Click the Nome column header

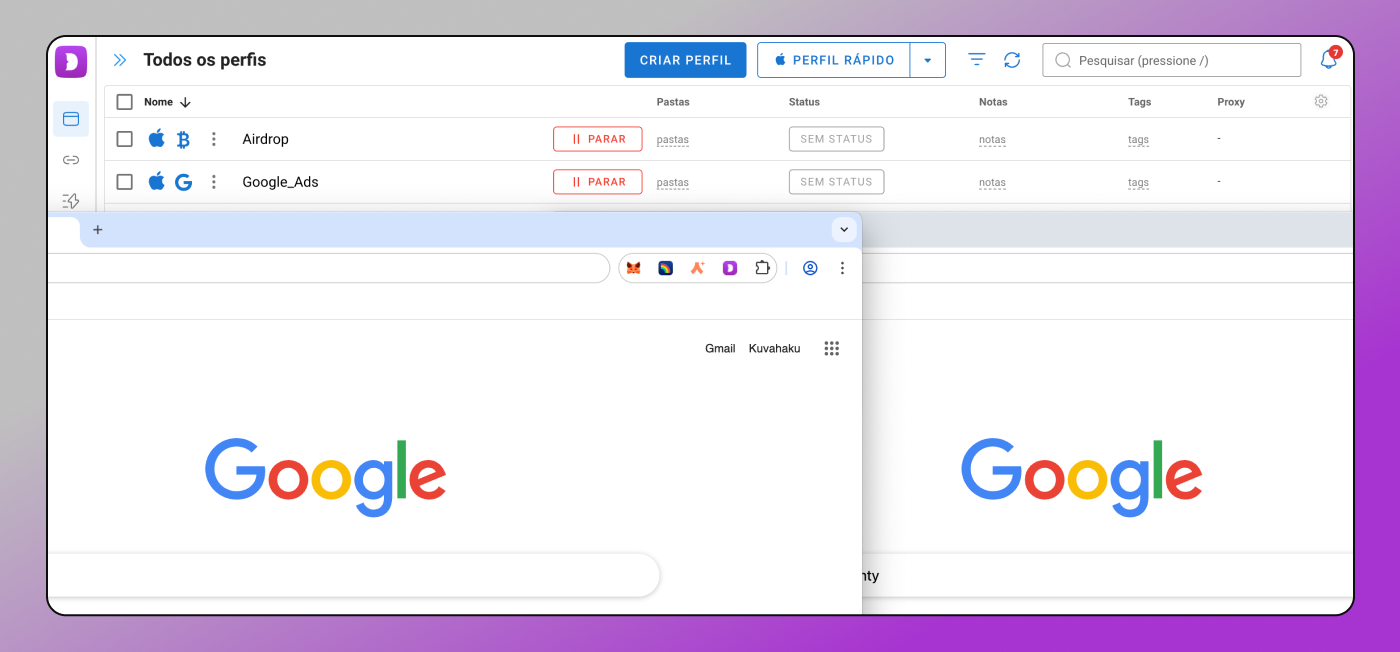[158, 102]
